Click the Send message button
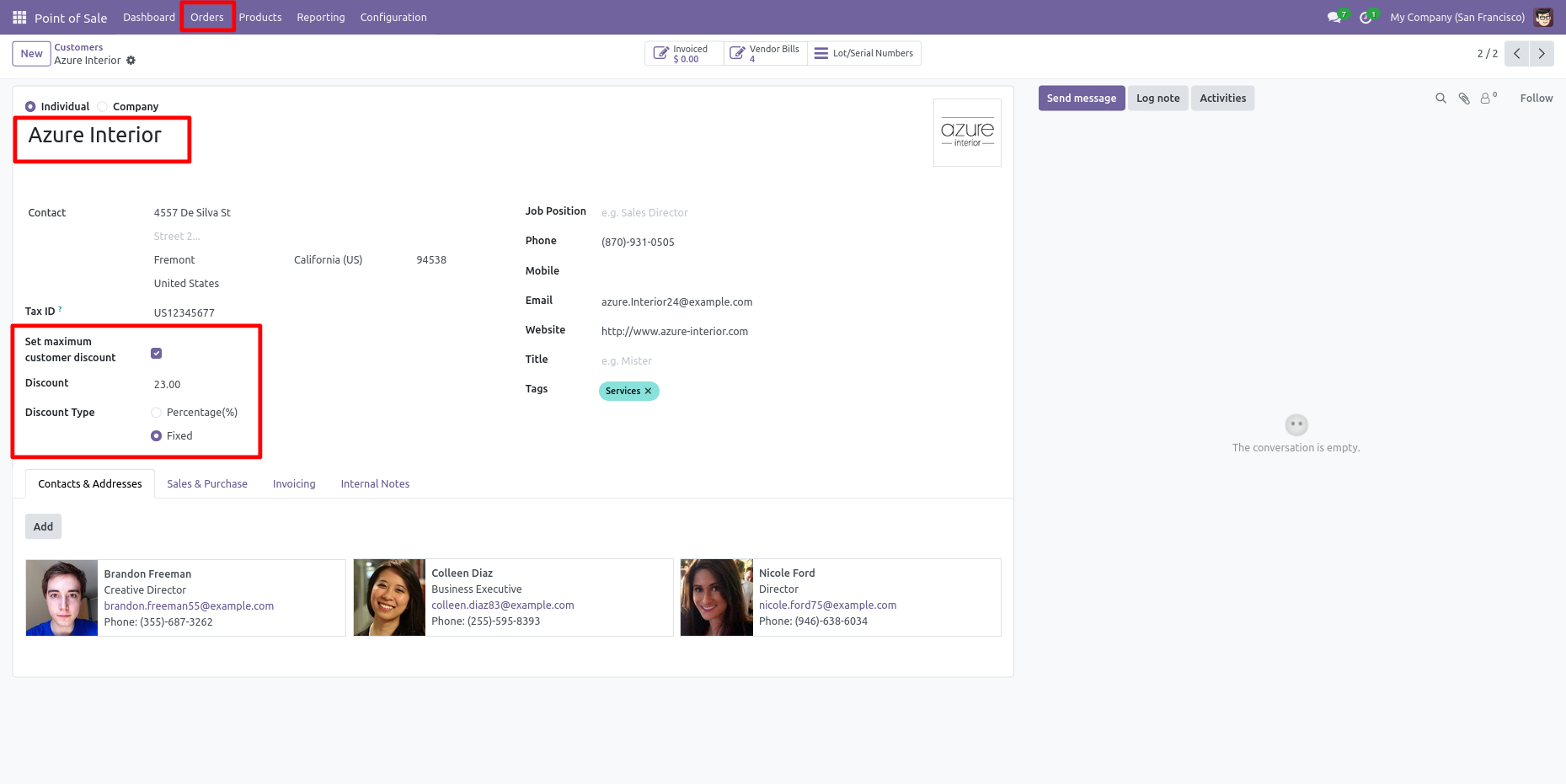 [x=1082, y=99]
